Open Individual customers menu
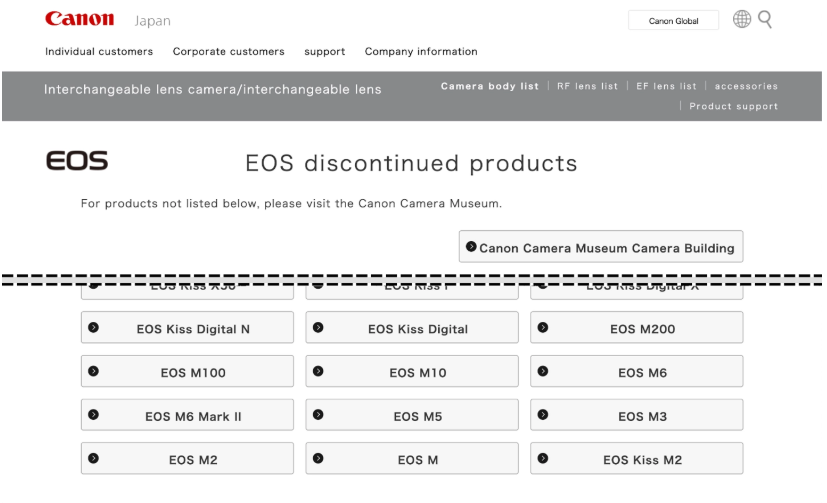Viewport: 827px width, 503px height. click(x=99, y=52)
